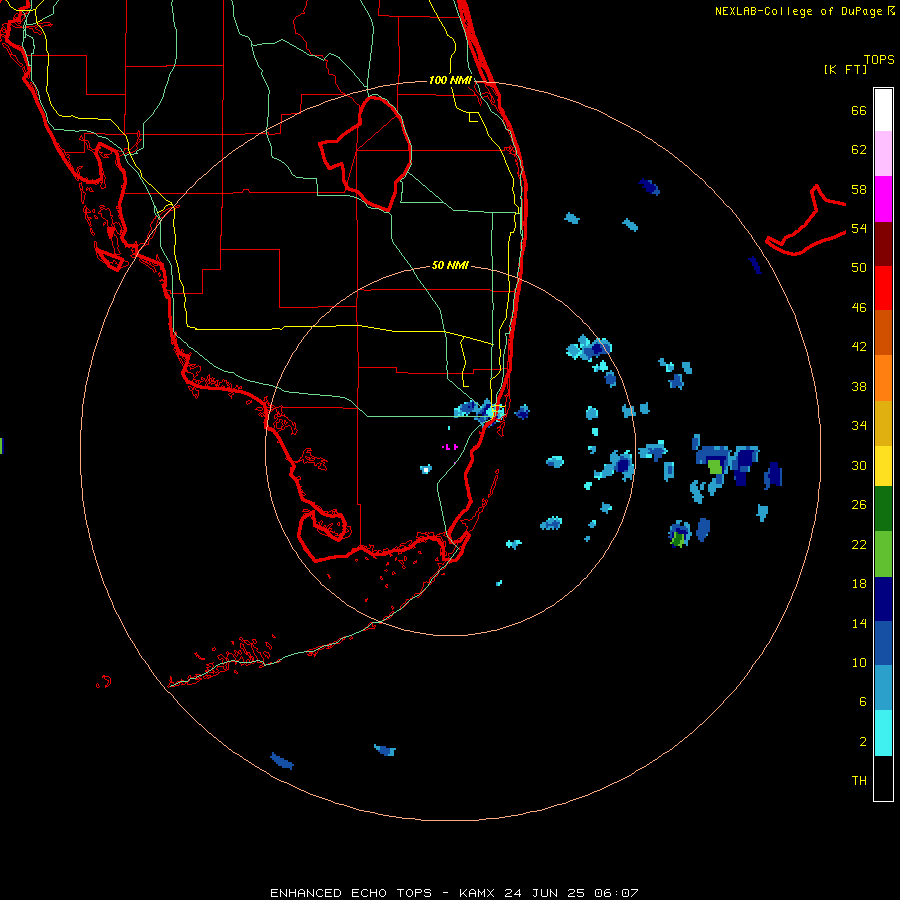Screen dimensions: 900x900
Task: Click the 'TOPS' legend heading
Action: pyautogui.click(x=879, y=60)
